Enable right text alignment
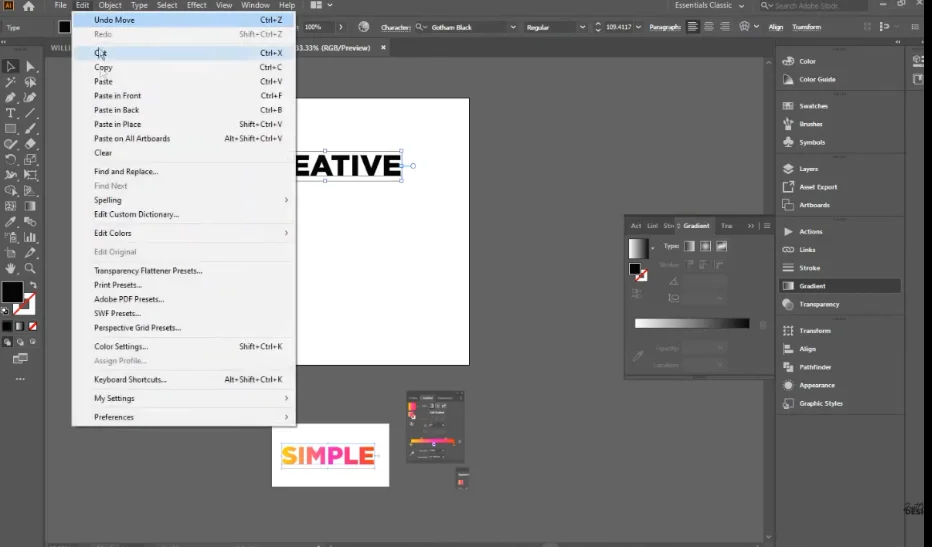 point(725,27)
